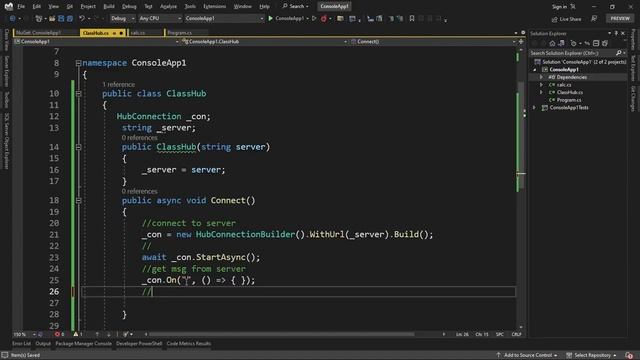640x360 pixels.
Task: Expand the Dependencies node
Action: pyautogui.click(x=542, y=77)
